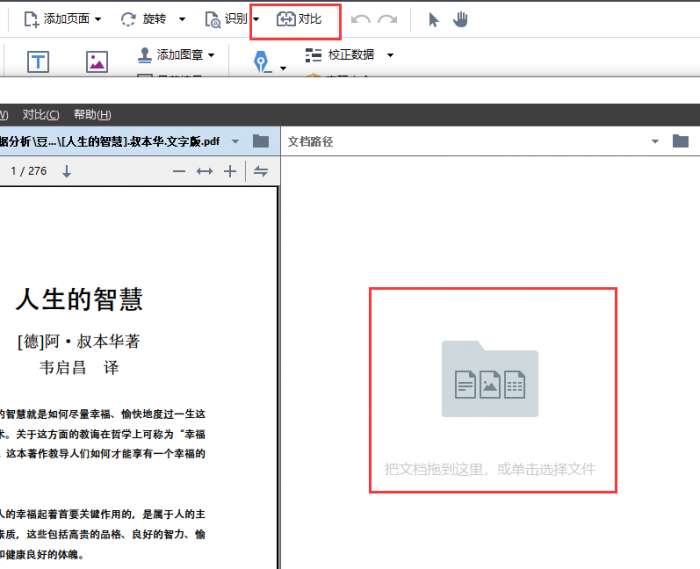
Task: Select the arrow pointer tool
Action: pyautogui.click(x=433, y=19)
